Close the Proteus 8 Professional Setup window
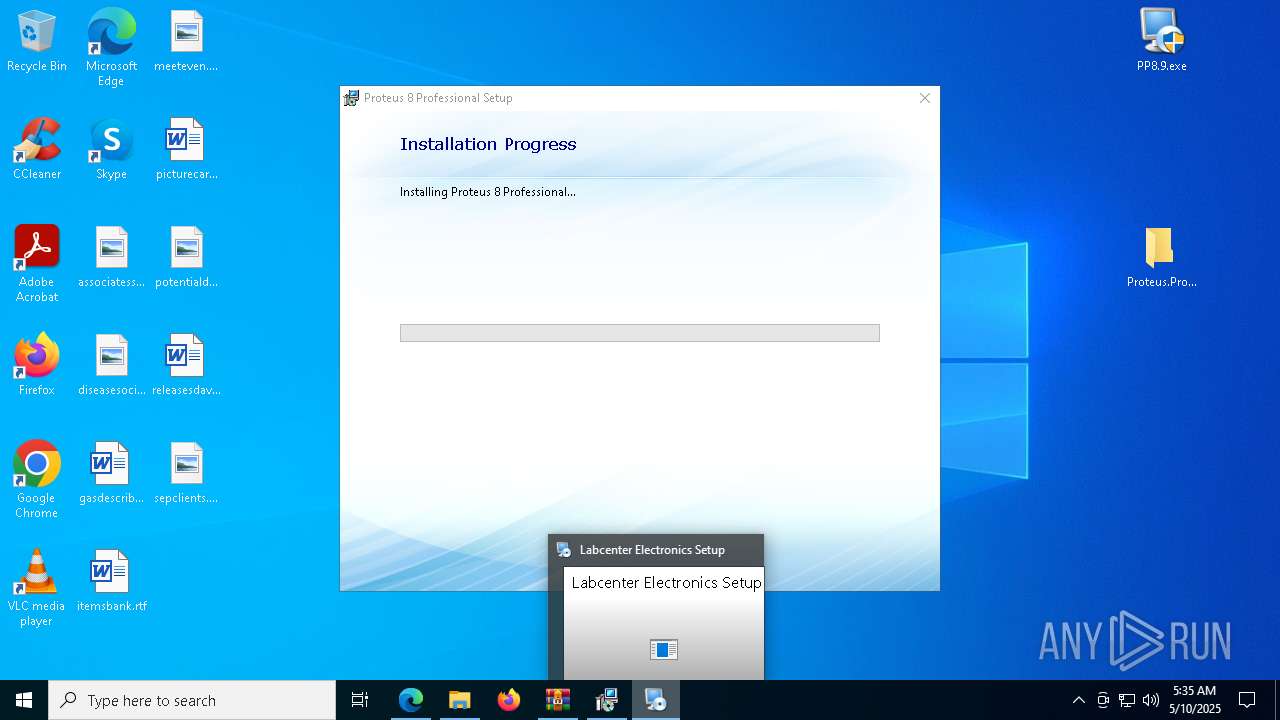This screenshot has height=720, width=1280. (925, 98)
